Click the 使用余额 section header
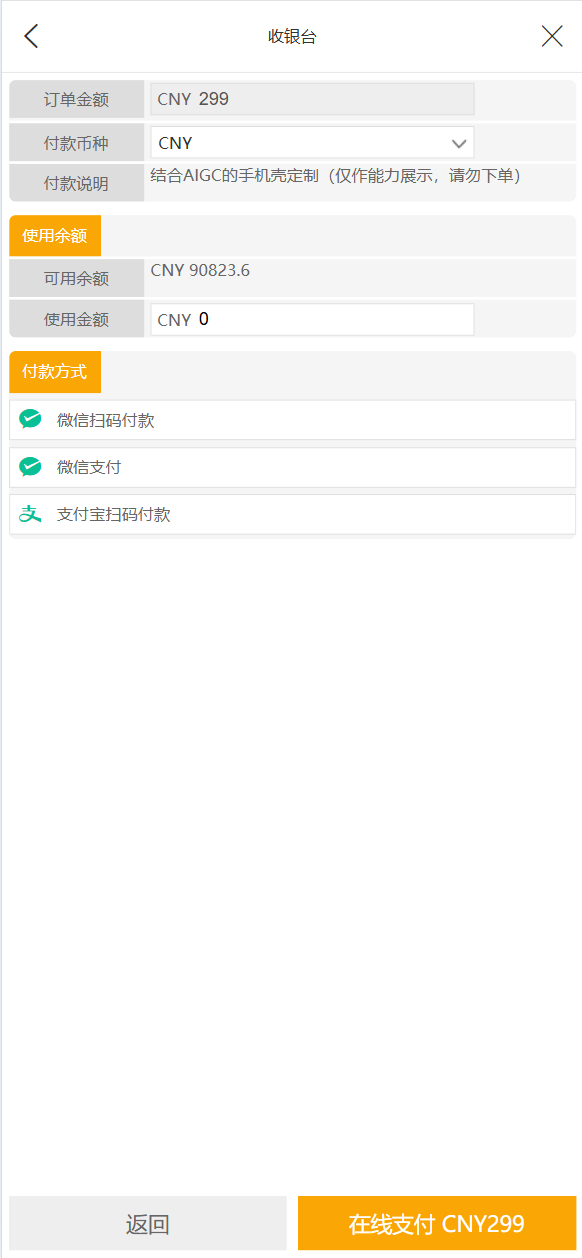The image size is (582, 1258). click(55, 236)
